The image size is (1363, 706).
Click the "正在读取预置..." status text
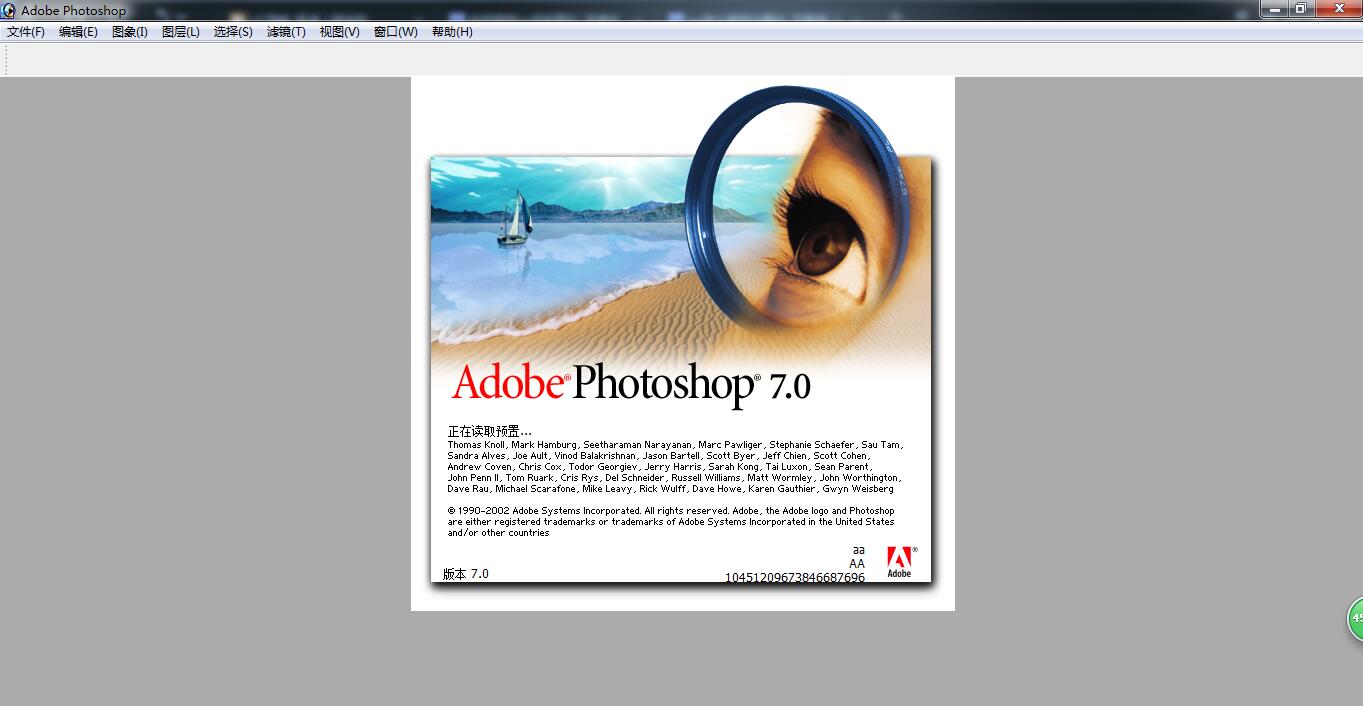[490, 431]
